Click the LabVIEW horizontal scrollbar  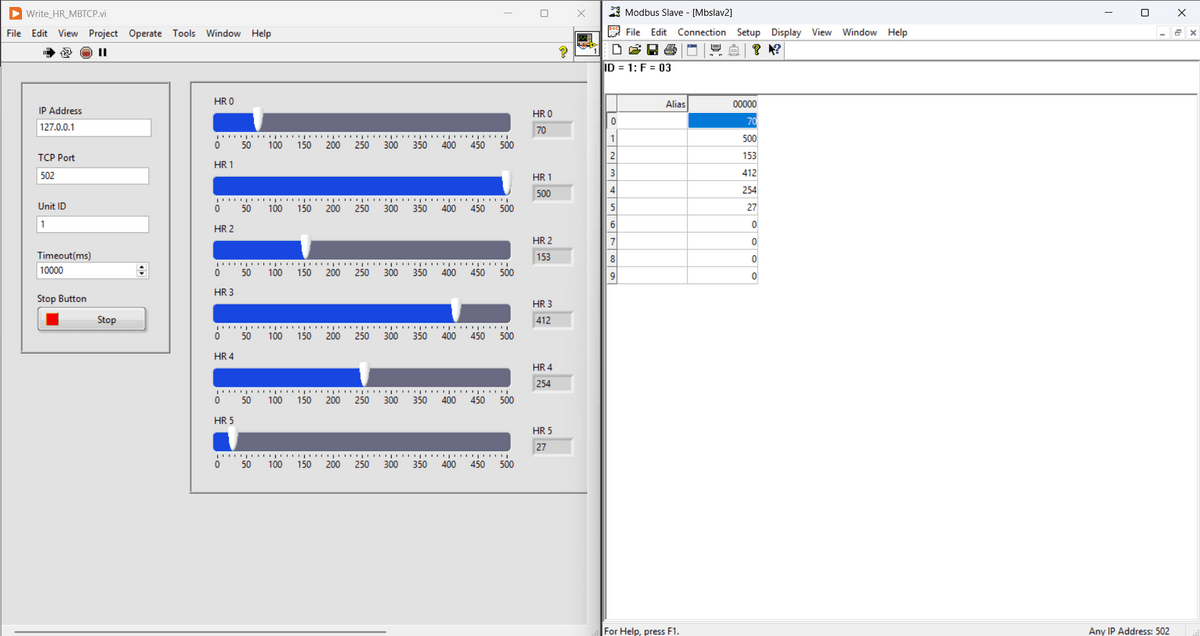[200, 631]
